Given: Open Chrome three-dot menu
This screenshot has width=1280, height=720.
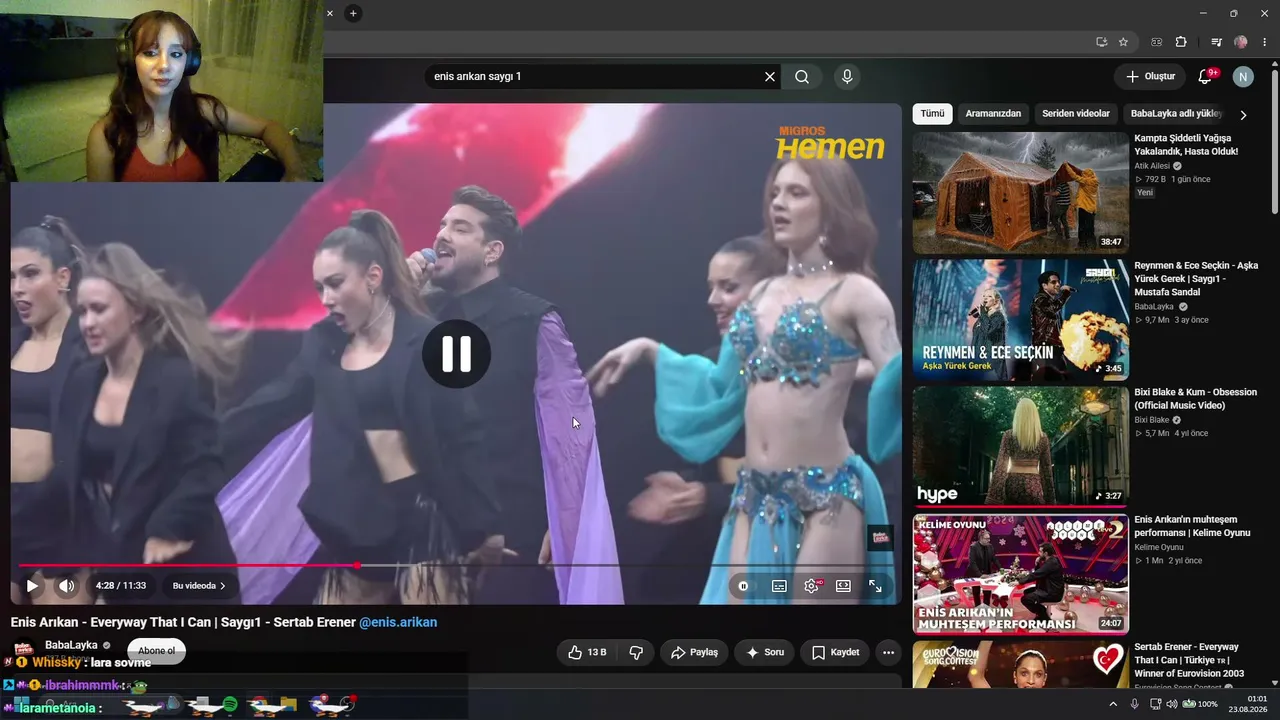Looking at the screenshot, I should [x=1264, y=42].
